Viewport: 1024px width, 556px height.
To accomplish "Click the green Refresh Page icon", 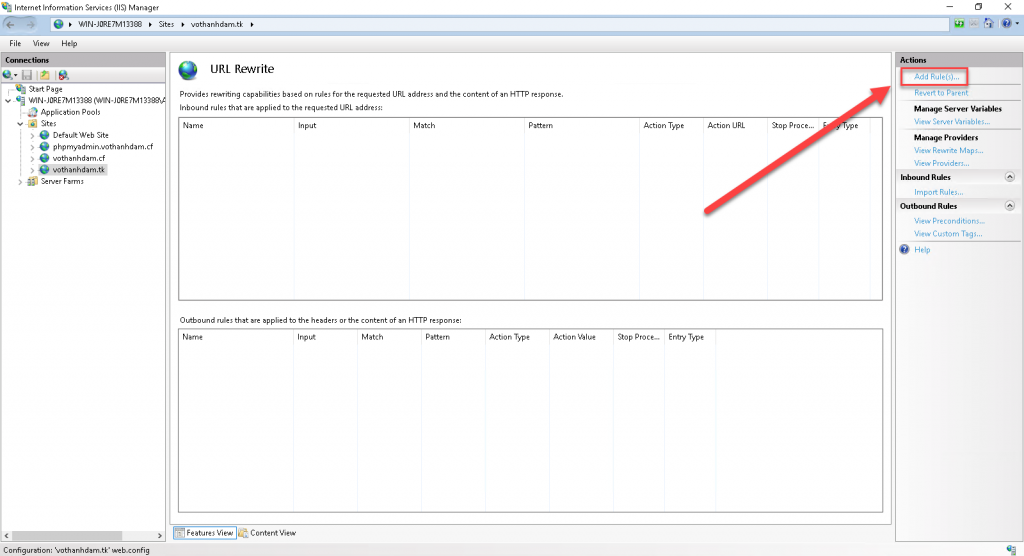I will coord(961,23).
